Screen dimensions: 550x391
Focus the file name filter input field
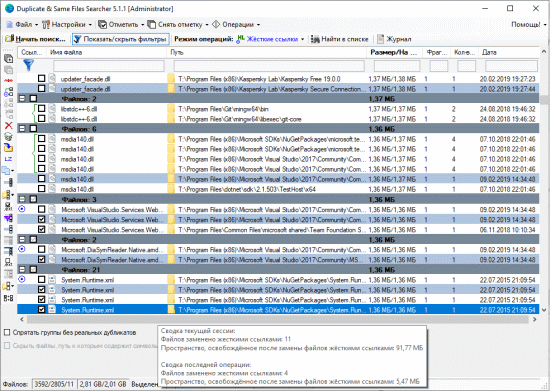109,66
